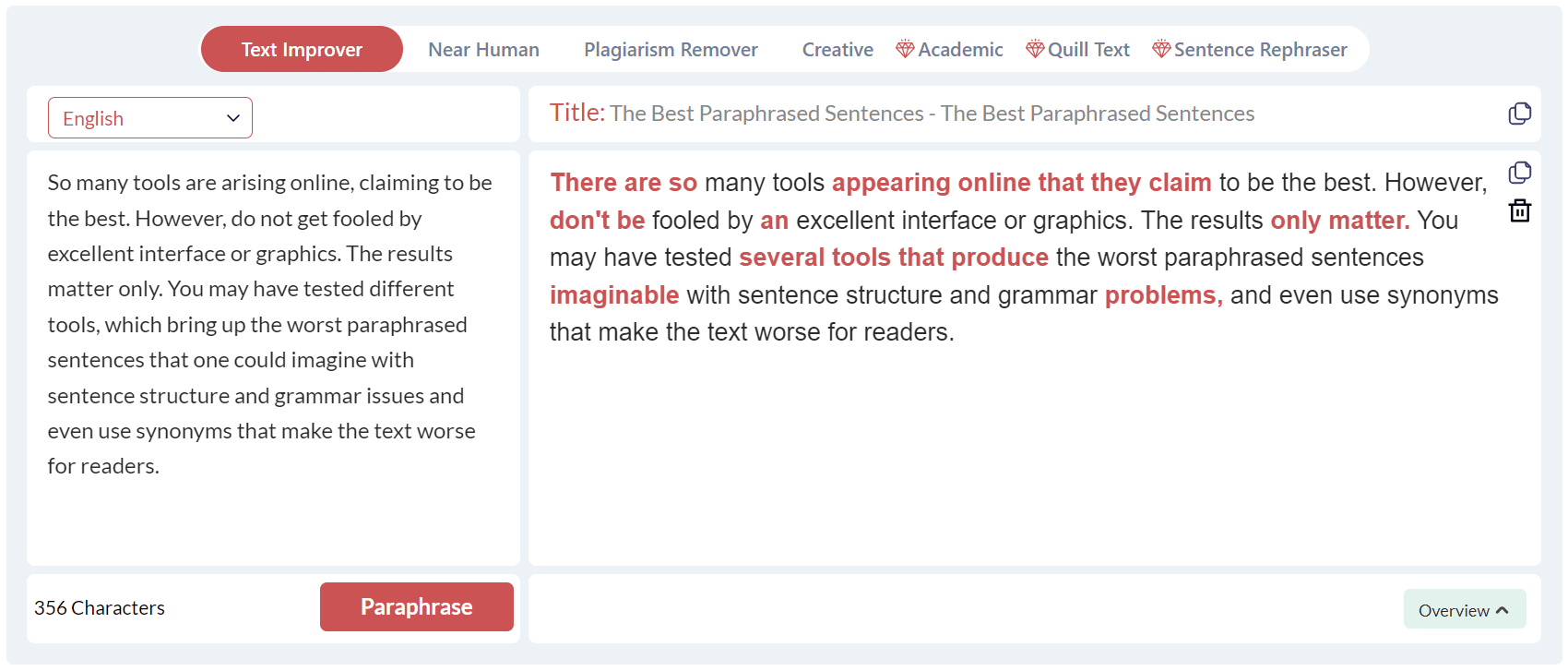Screen dimensions: 1568x671
Task: Copy the paraphrased output paragraph
Action: point(1519,173)
